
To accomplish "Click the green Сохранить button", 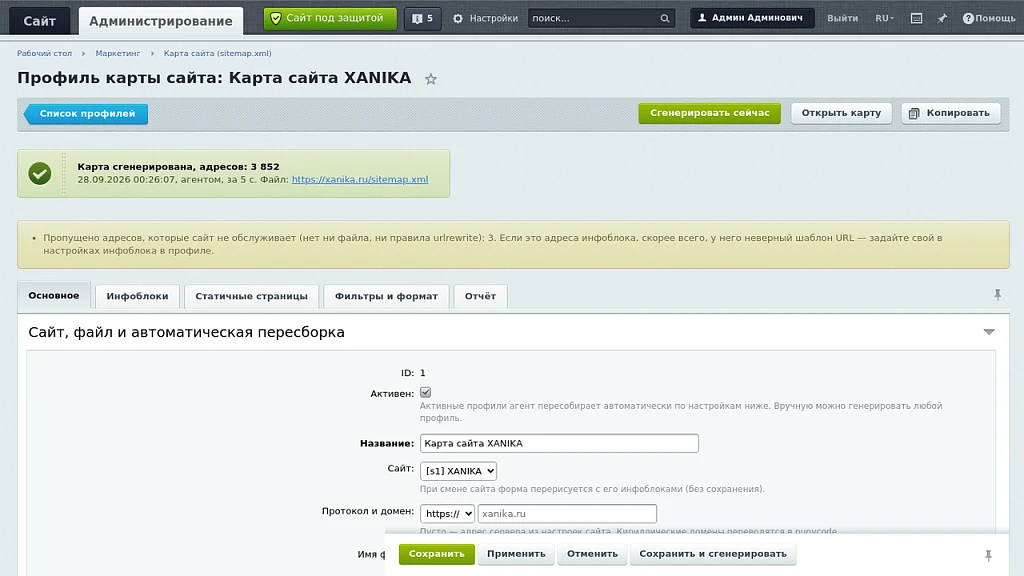I will click(436, 554).
